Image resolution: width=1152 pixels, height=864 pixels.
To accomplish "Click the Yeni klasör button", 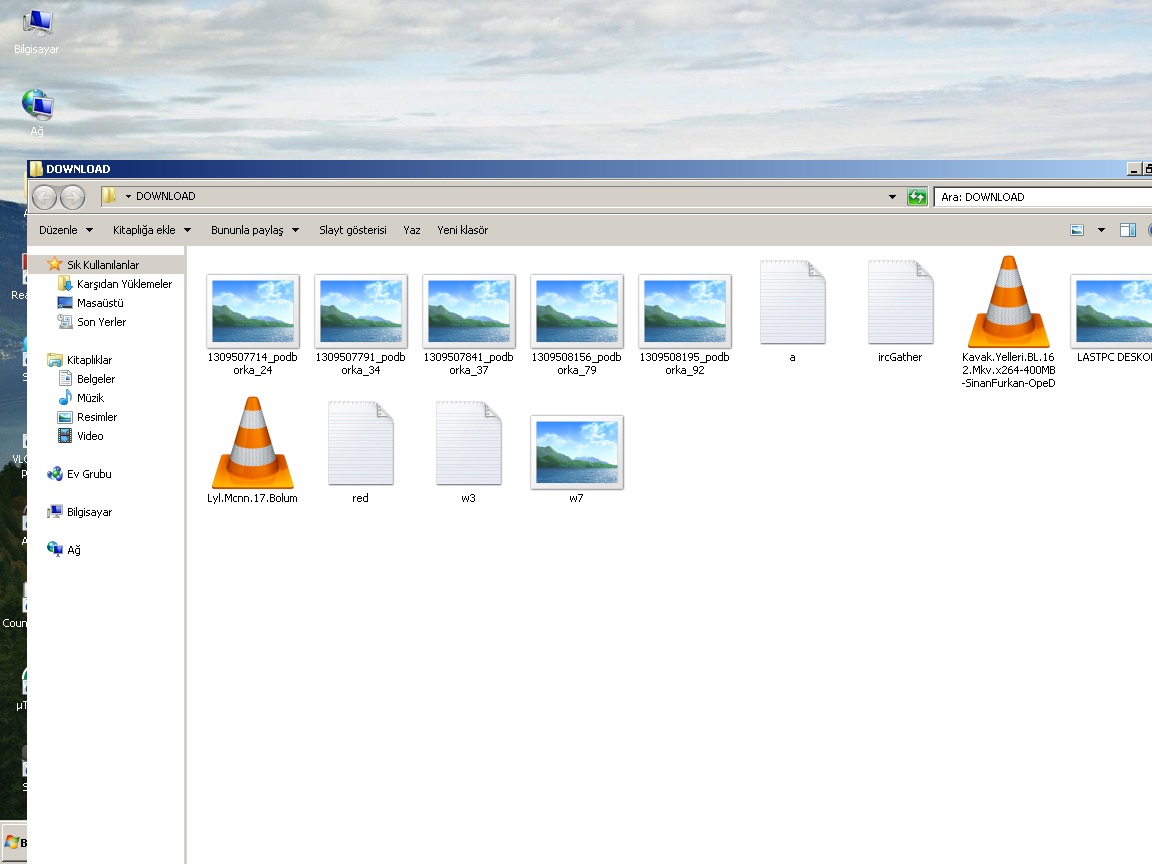I will 462,230.
